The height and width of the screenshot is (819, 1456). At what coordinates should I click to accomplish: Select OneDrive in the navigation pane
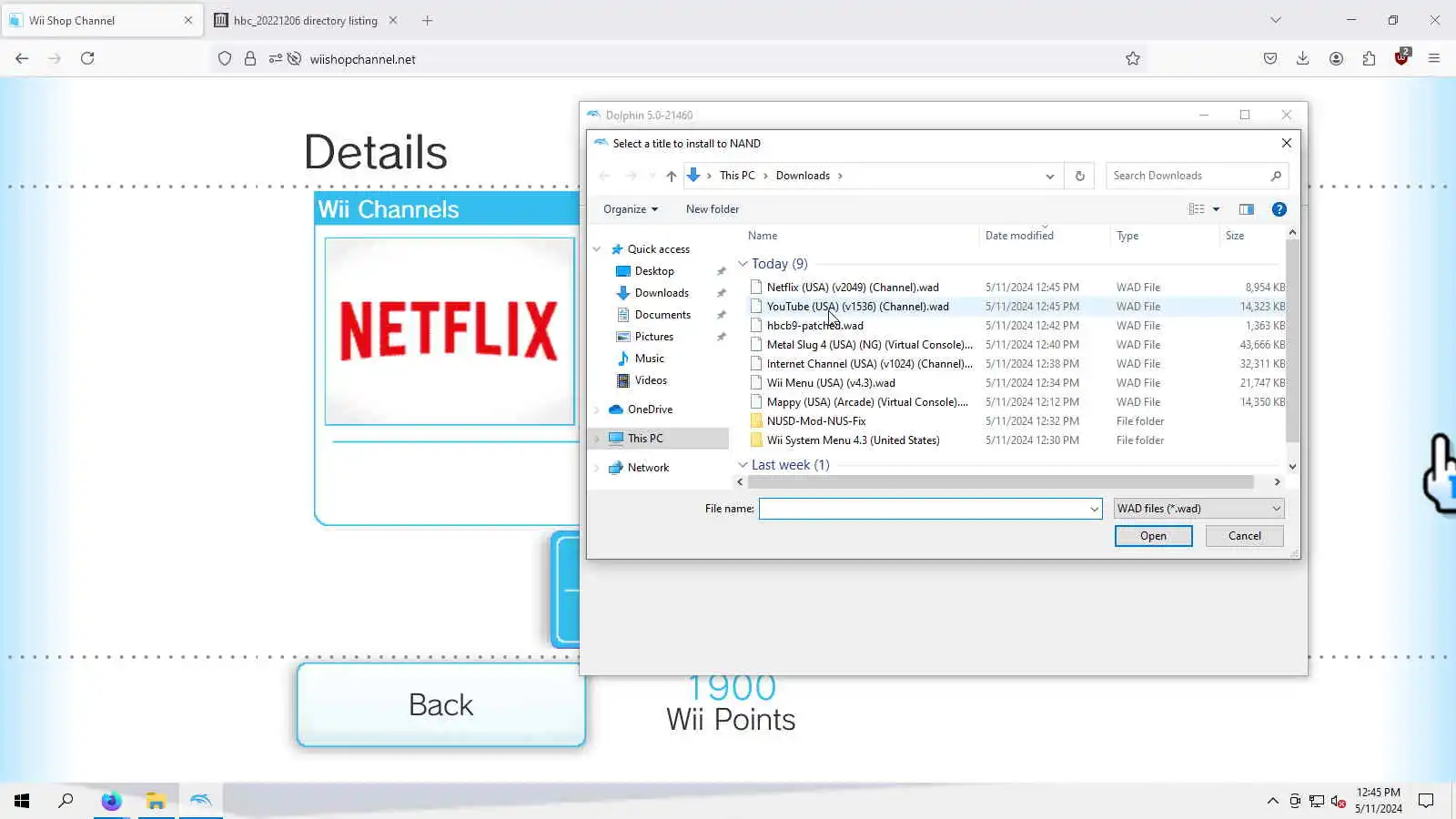tap(650, 409)
